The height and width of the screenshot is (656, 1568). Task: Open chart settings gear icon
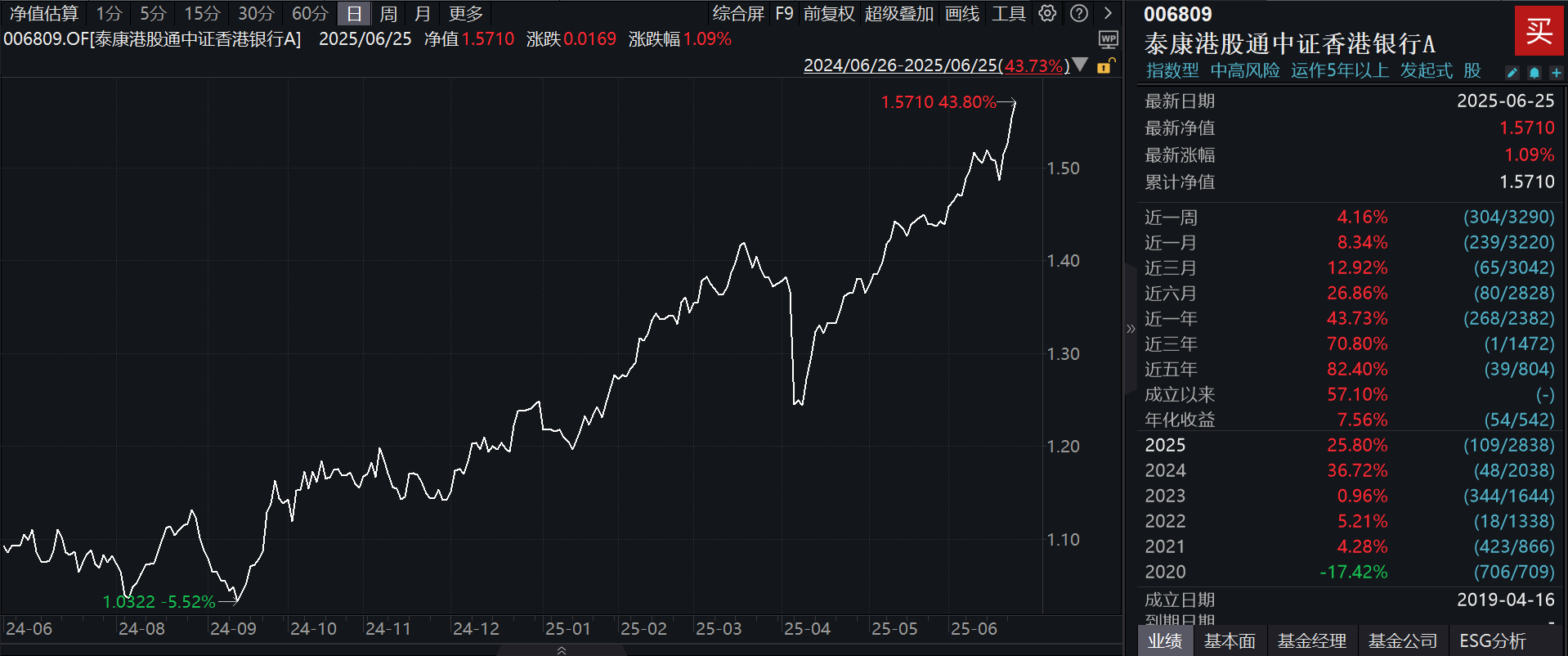pyautogui.click(x=1047, y=13)
